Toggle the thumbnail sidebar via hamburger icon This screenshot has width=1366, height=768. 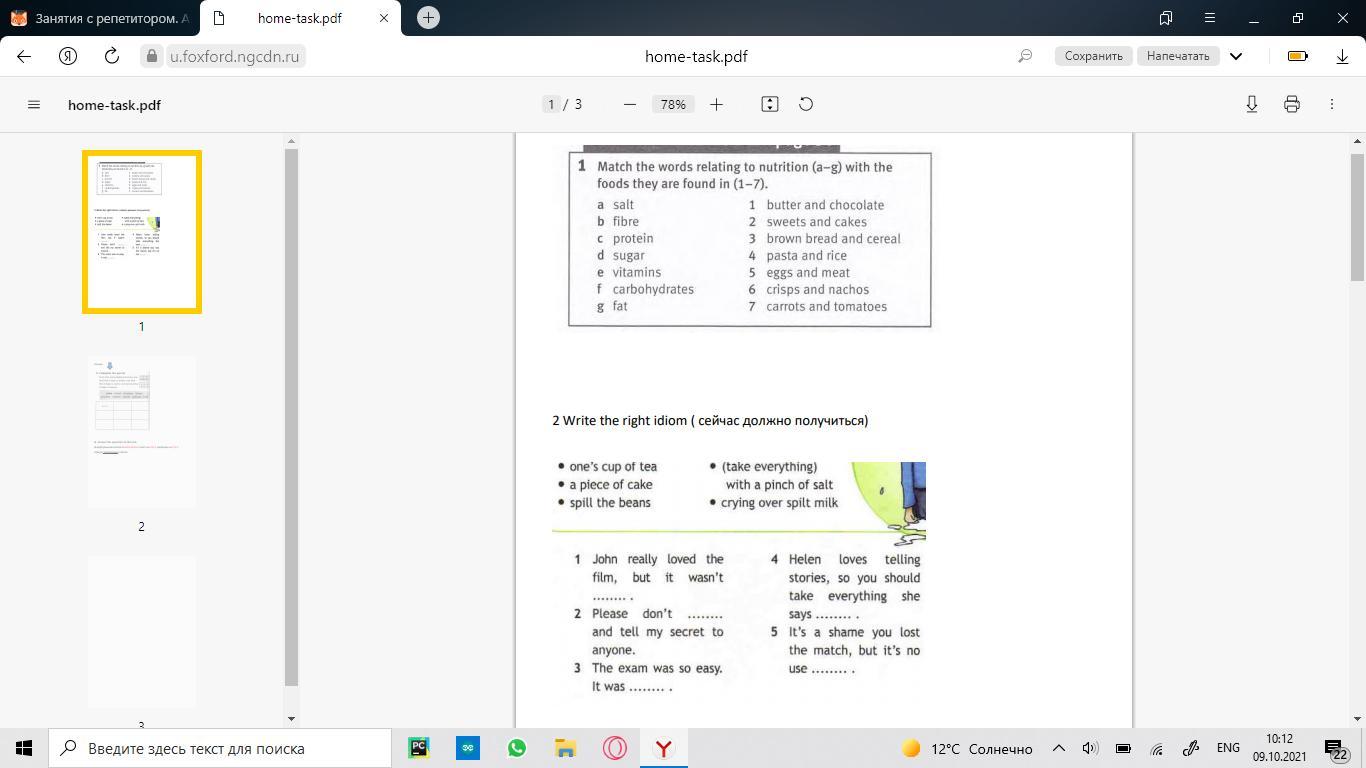pos(34,104)
